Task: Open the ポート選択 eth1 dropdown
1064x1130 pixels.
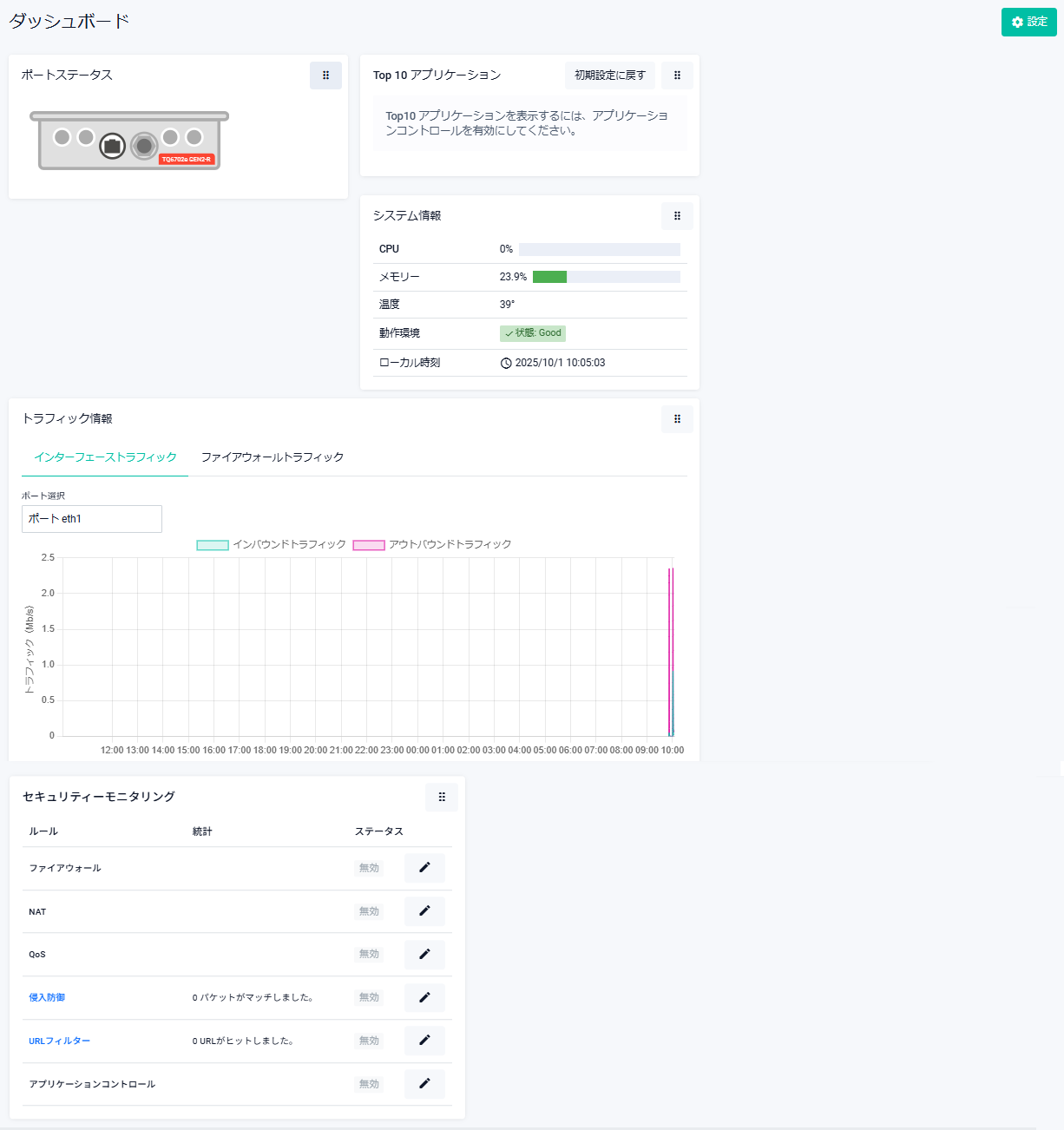Action: click(x=92, y=519)
